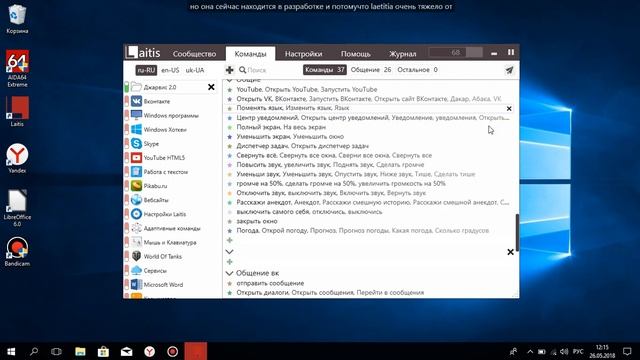Toggle the Microsoft Word enable switch
The width and height of the screenshot is (640, 360).
(x=127, y=284)
